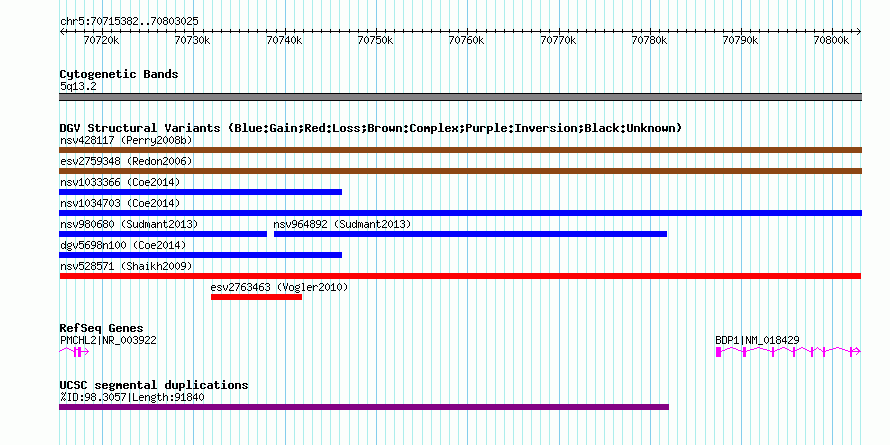Viewport: 890px width, 445px height.
Task: Open gene label BDP1|NM_018429
Action: (757, 341)
